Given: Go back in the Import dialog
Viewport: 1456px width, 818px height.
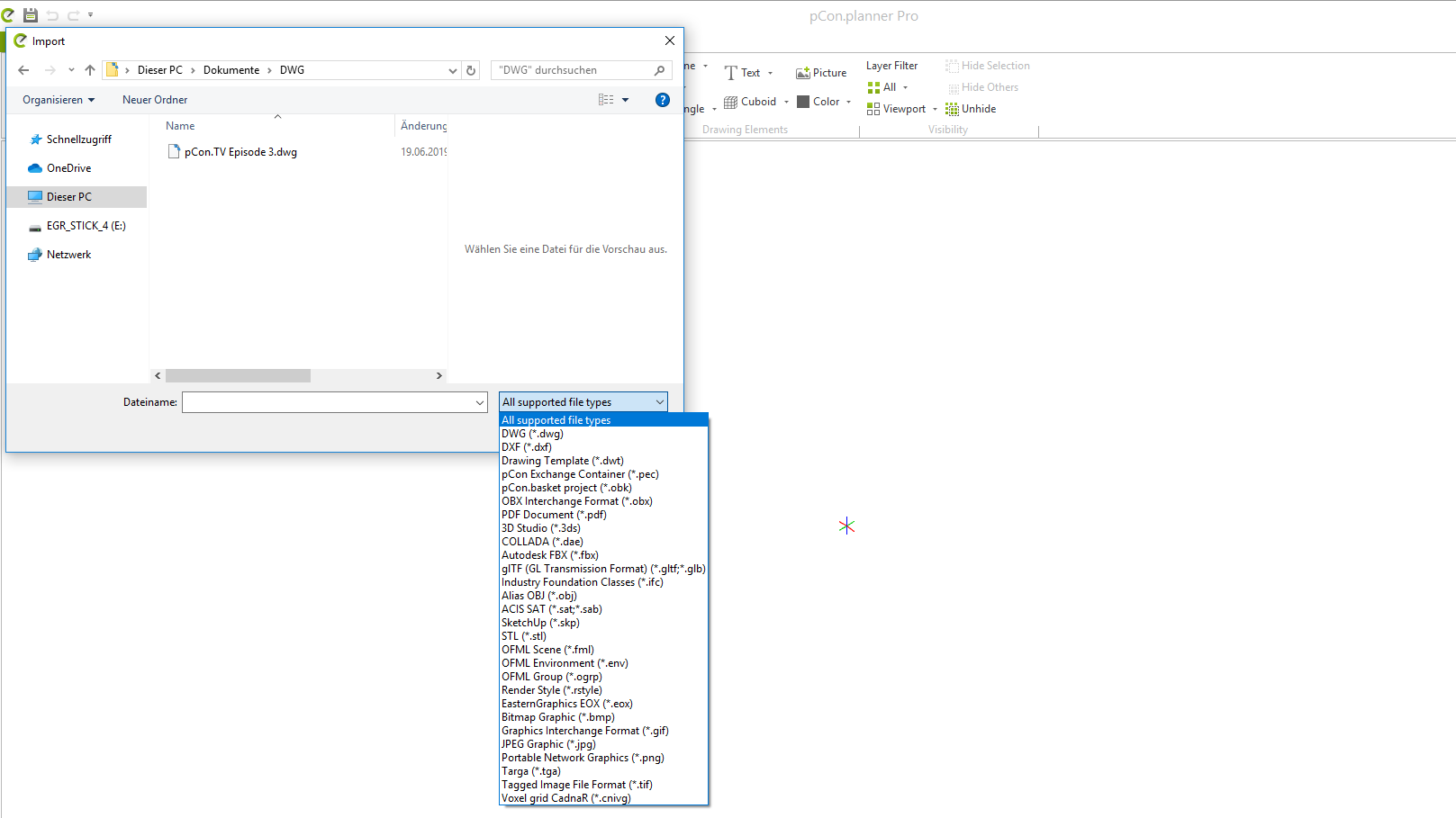Looking at the screenshot, I should 23,70.
